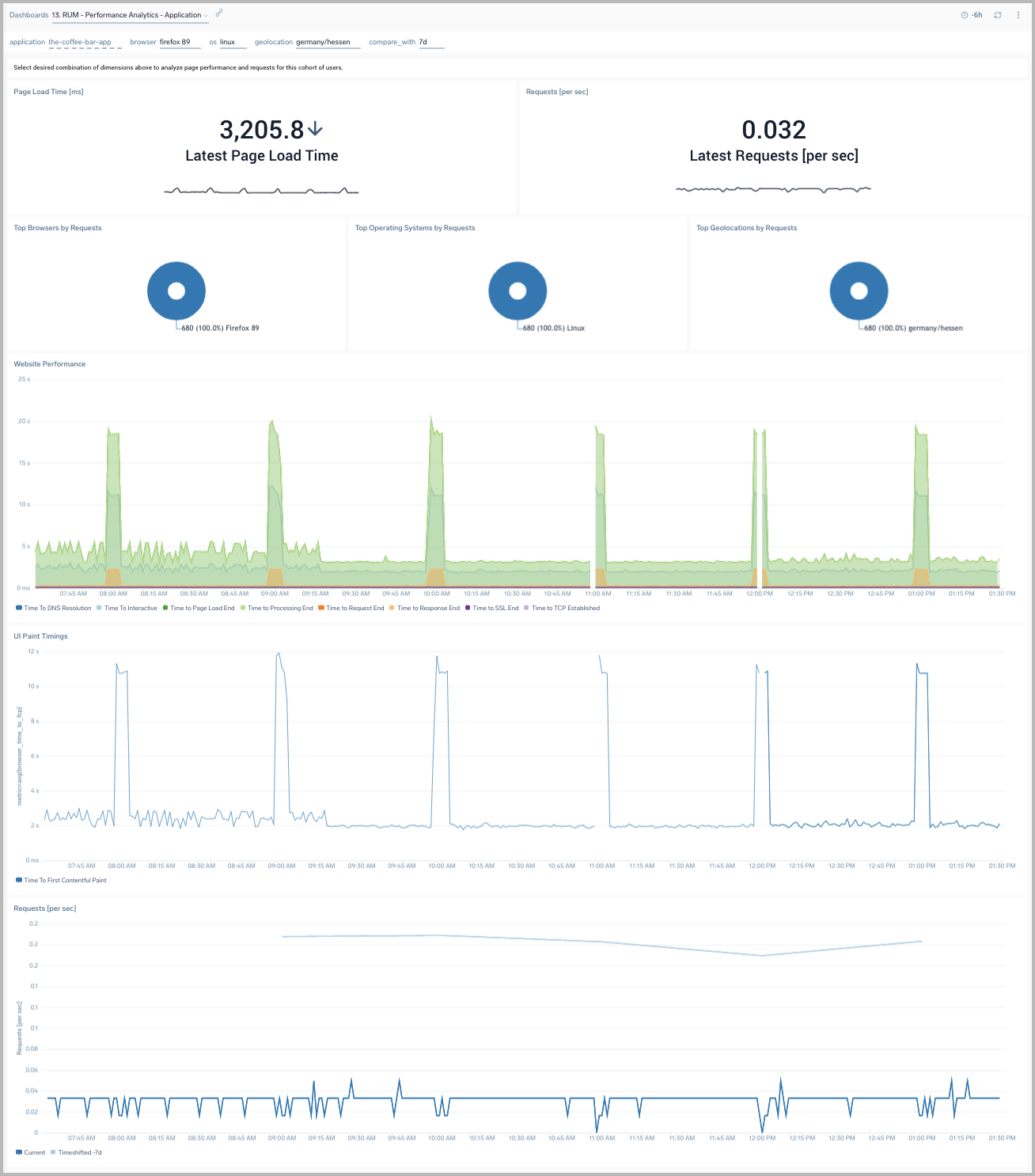This screenshot has width=1035, height=1176.
Task: Click the Top Operating Systems donut chart
Action: [517, 290]
